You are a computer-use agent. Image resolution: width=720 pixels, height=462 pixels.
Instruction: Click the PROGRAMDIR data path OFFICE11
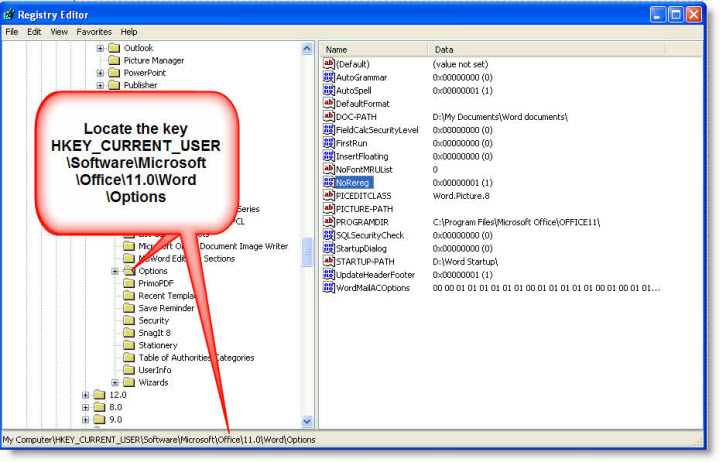[x=516, y=222]
